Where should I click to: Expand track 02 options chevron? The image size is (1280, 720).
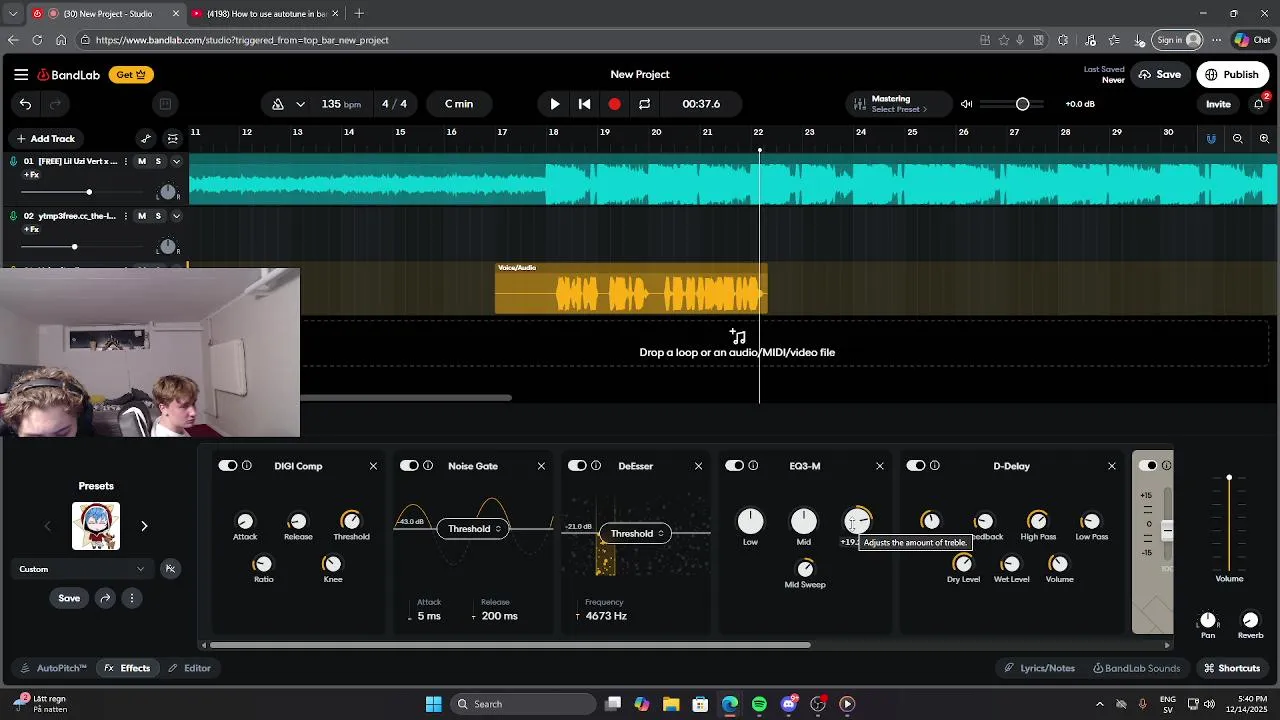tap(176, 216)
